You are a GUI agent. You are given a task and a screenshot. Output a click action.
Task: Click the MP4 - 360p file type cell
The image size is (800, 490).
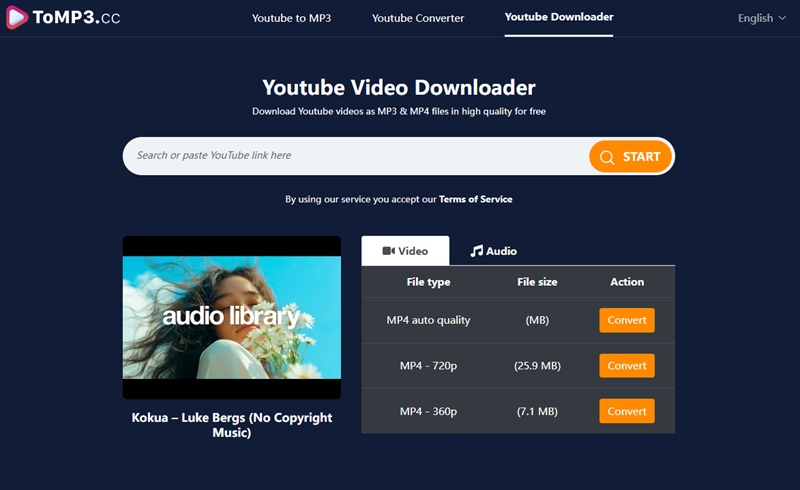click(x=428, y=411)
